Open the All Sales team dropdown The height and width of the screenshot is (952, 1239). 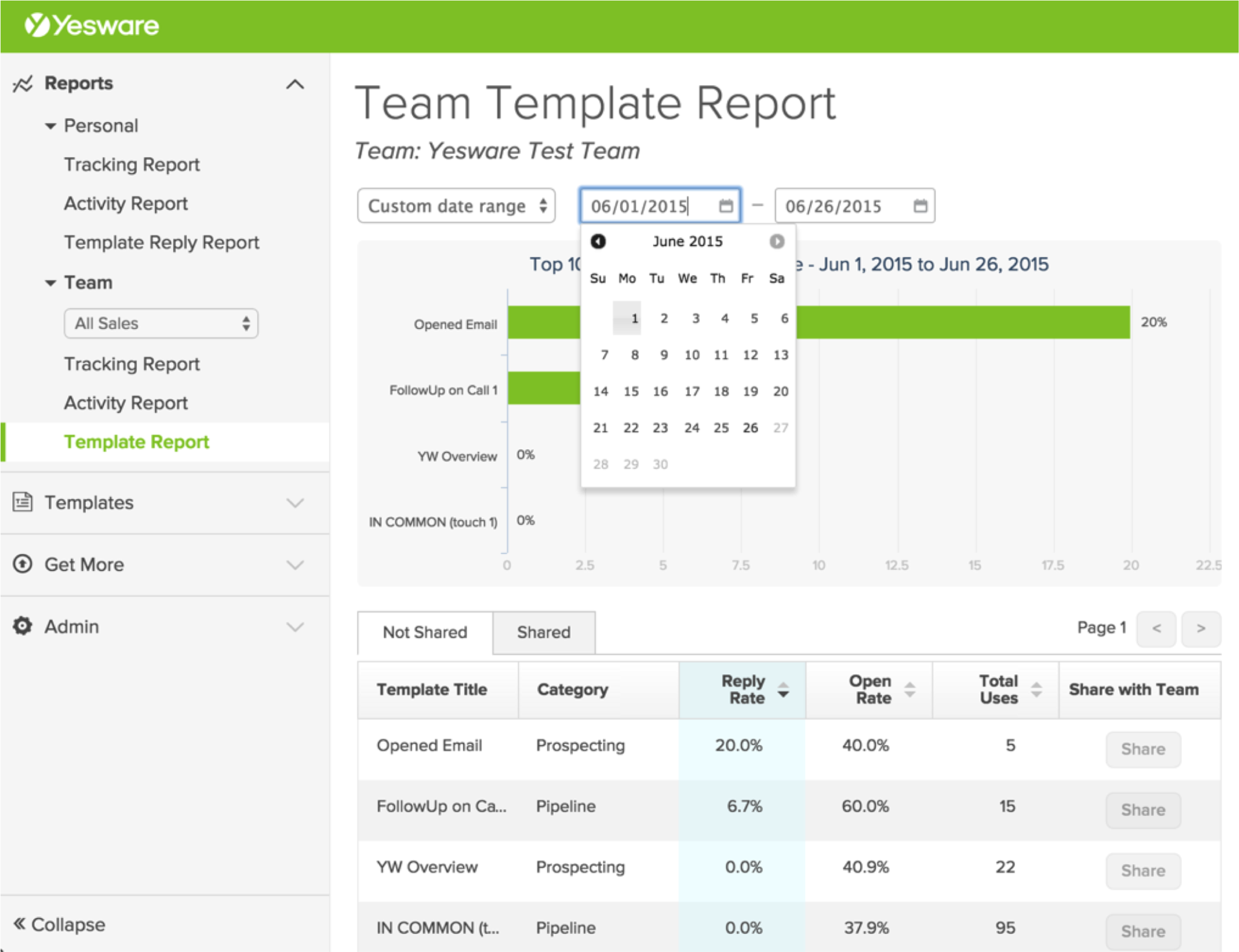(161, 324)
